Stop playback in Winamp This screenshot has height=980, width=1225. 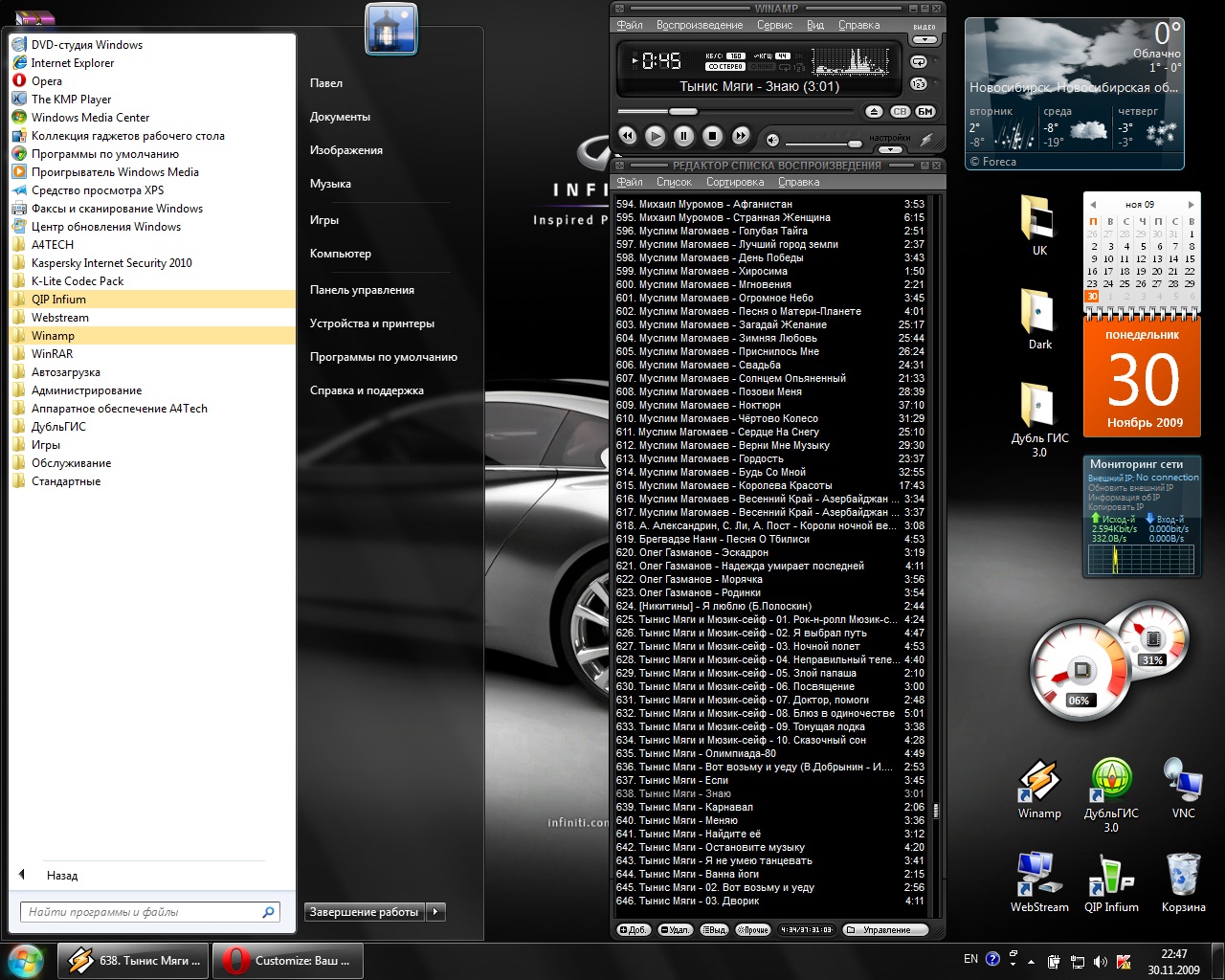coord(712,136)
